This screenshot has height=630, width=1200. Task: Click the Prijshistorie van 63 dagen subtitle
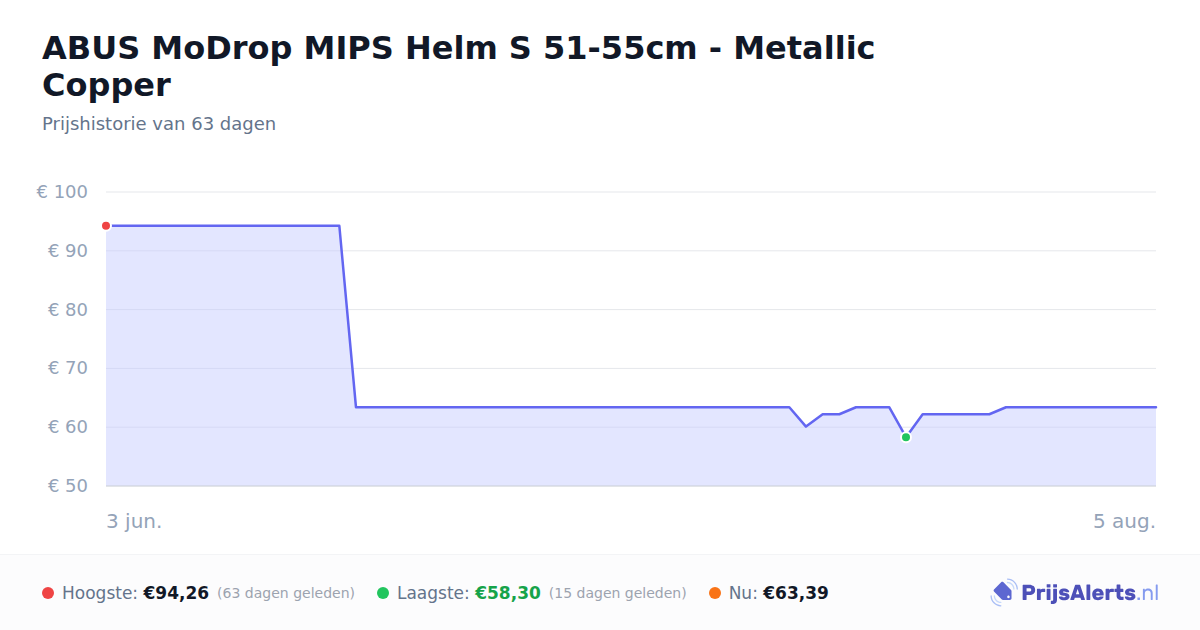159,124
